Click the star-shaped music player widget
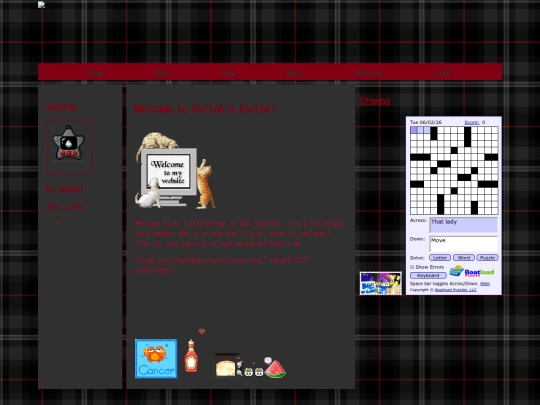540x405 pixels. (69, 143)
